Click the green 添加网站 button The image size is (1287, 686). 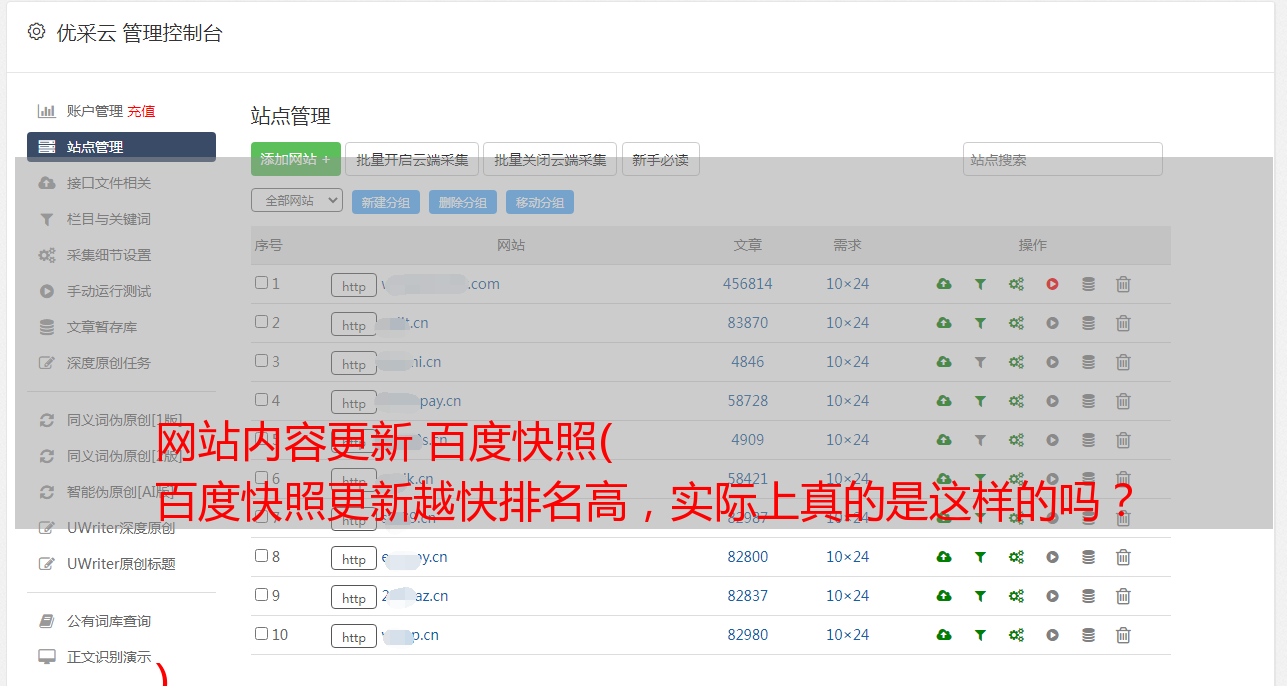tap(295, 159)
